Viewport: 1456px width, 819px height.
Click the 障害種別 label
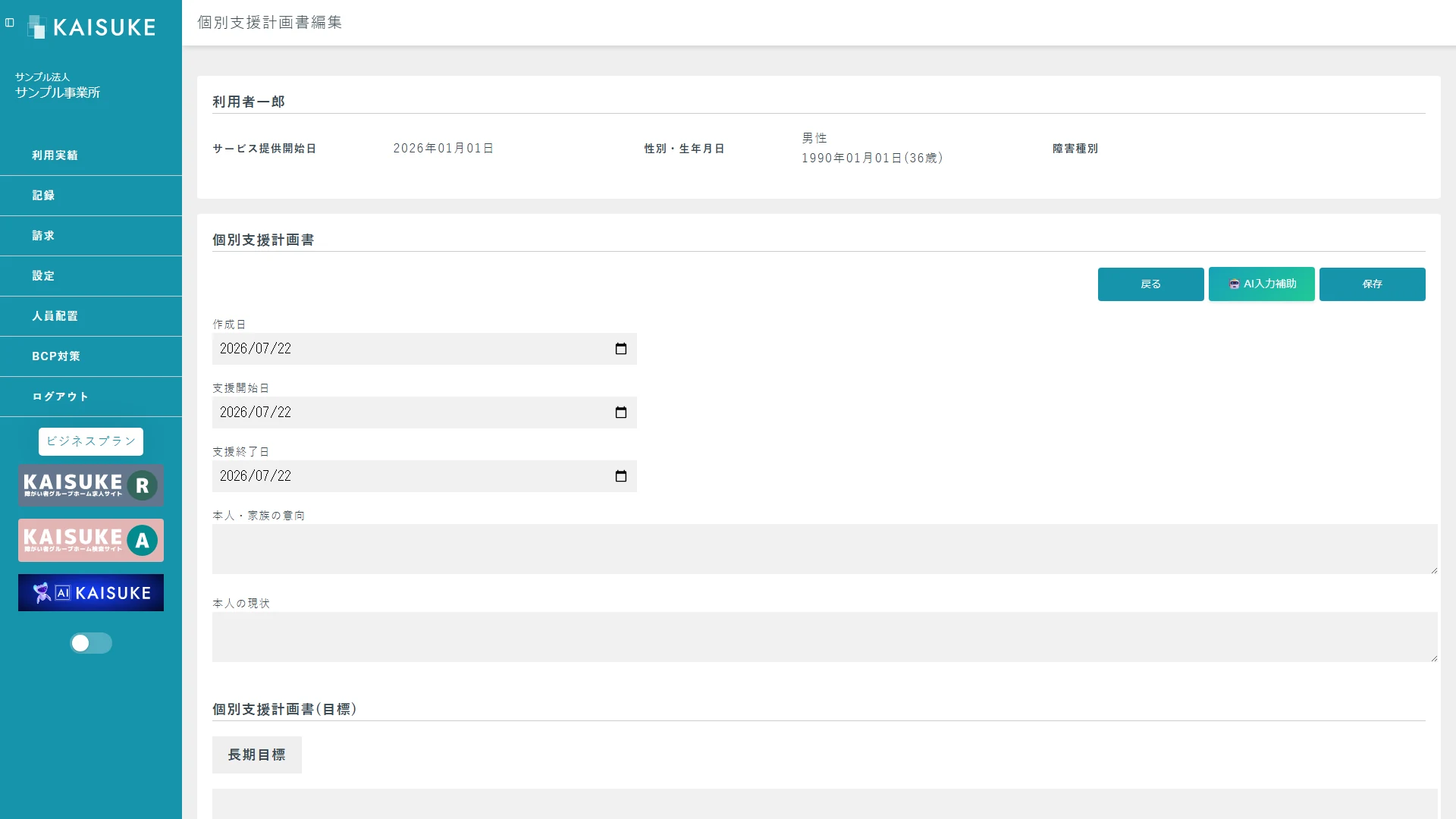tap(1075, 149)
